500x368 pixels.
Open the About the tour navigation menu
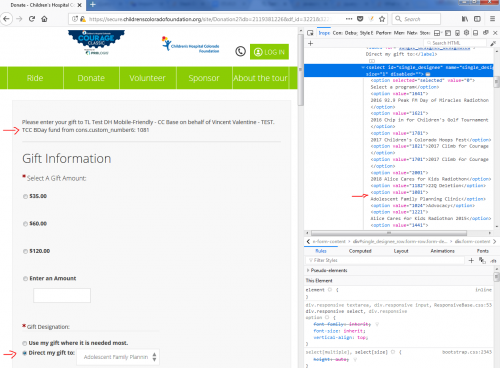point(260,78)
